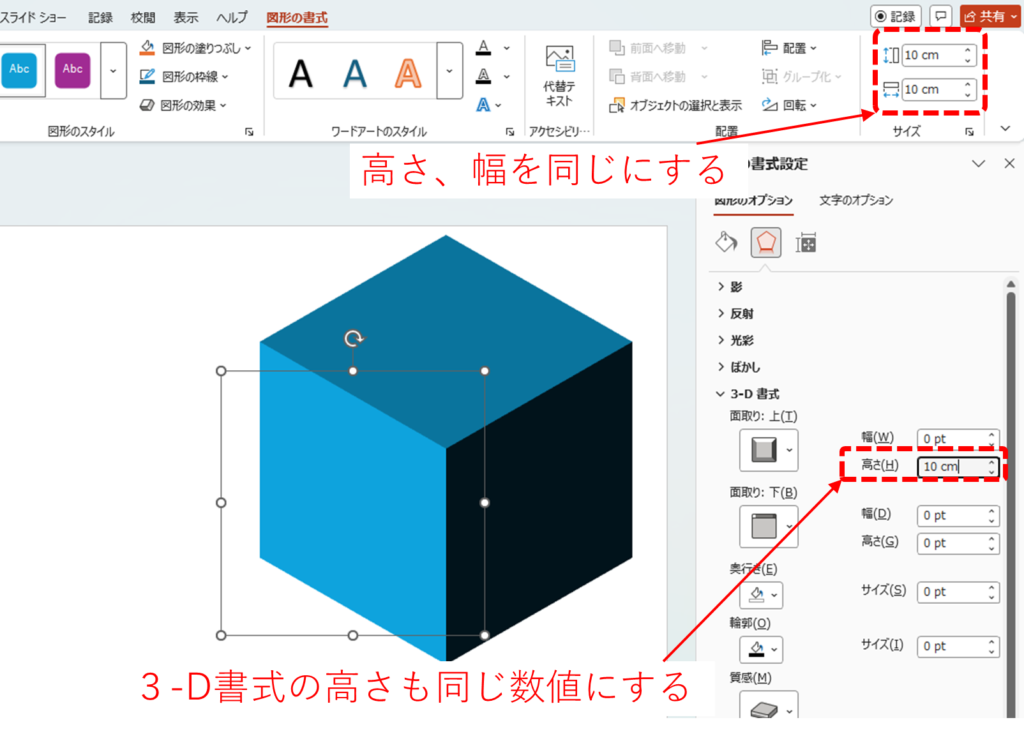Choose the orange outlined WordArt A style

click(x=407, y=72)
